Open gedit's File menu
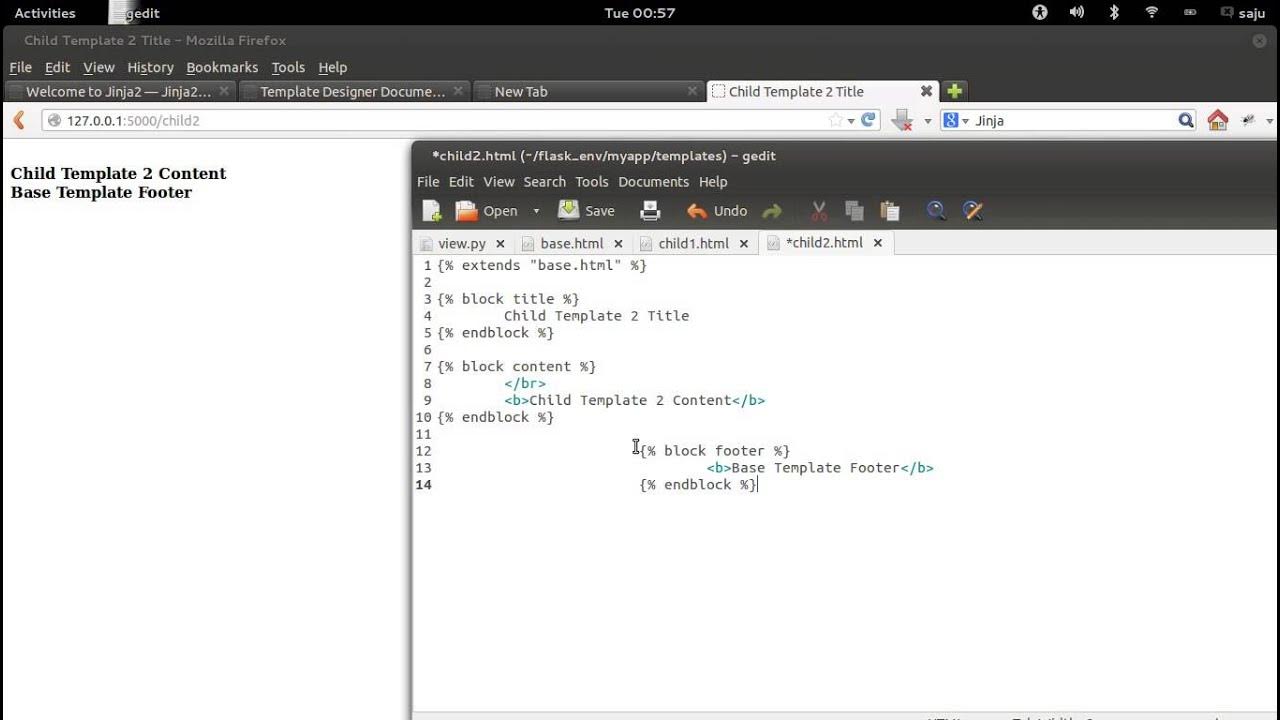 (x=428, y=182)
